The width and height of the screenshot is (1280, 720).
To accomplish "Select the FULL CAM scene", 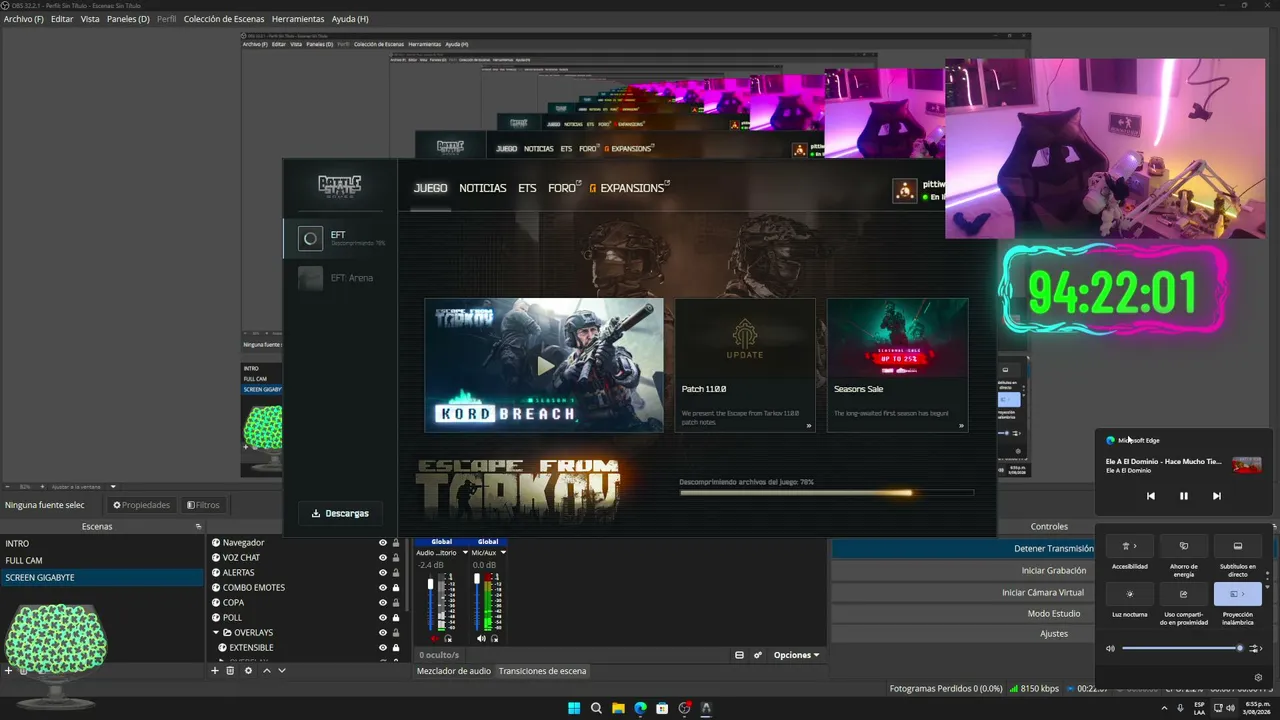I will (101, 560).
